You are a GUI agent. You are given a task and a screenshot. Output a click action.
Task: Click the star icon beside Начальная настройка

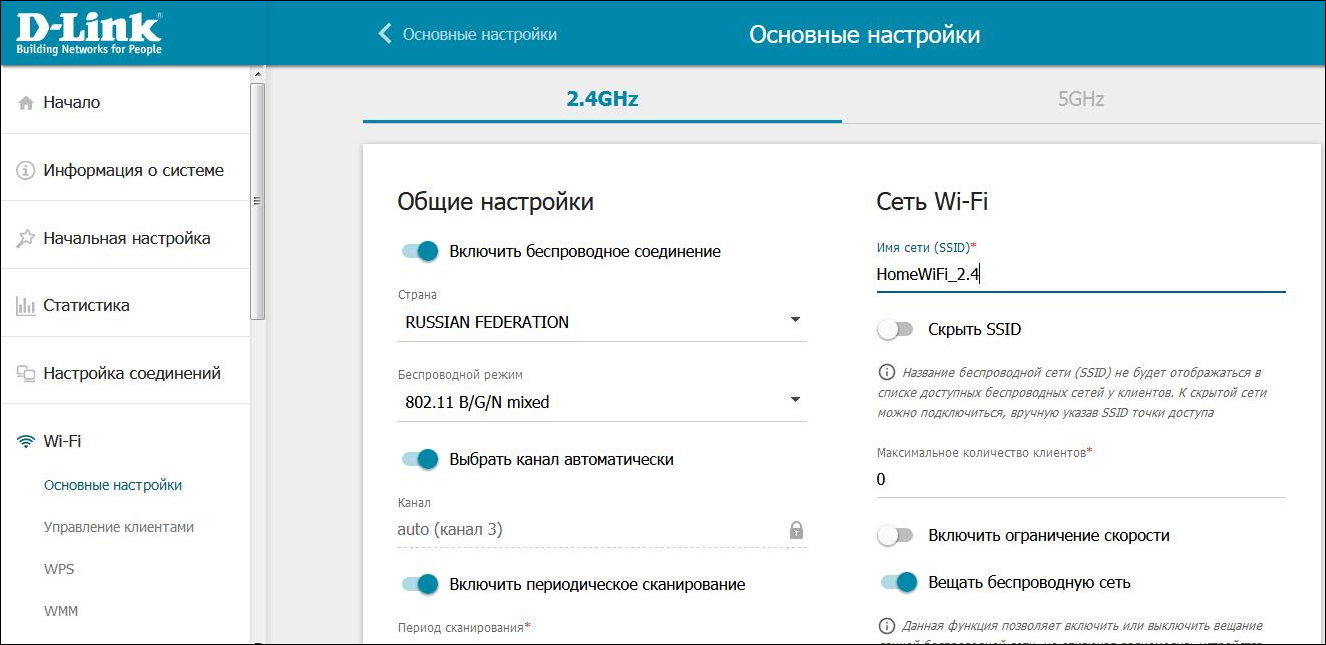[26, 239]
